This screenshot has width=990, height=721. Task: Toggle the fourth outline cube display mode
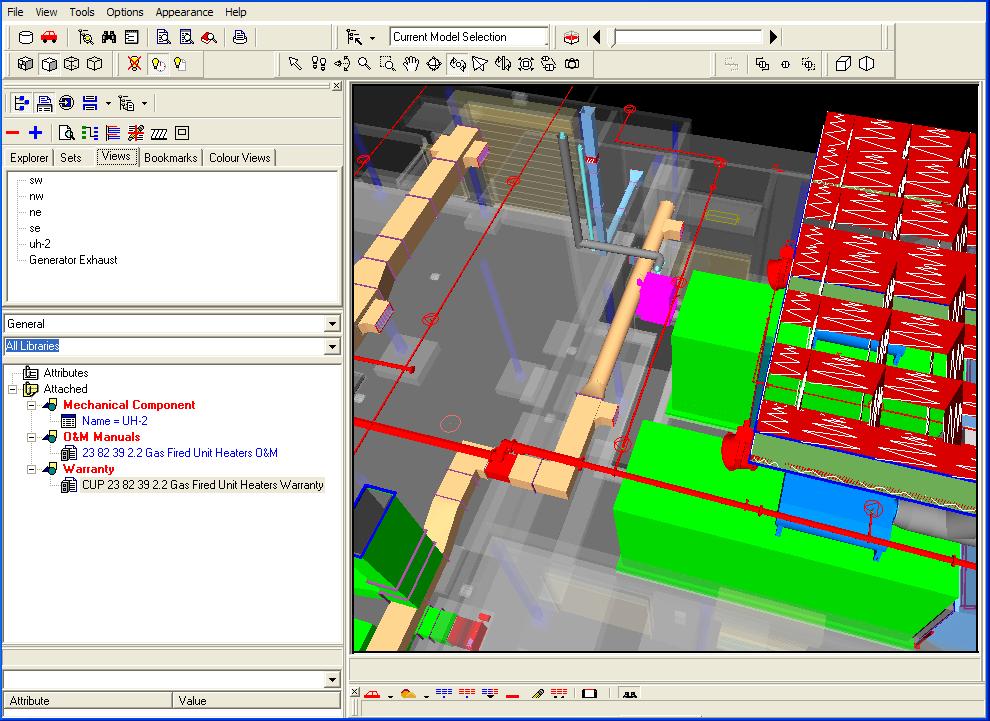tap(94, 64)
